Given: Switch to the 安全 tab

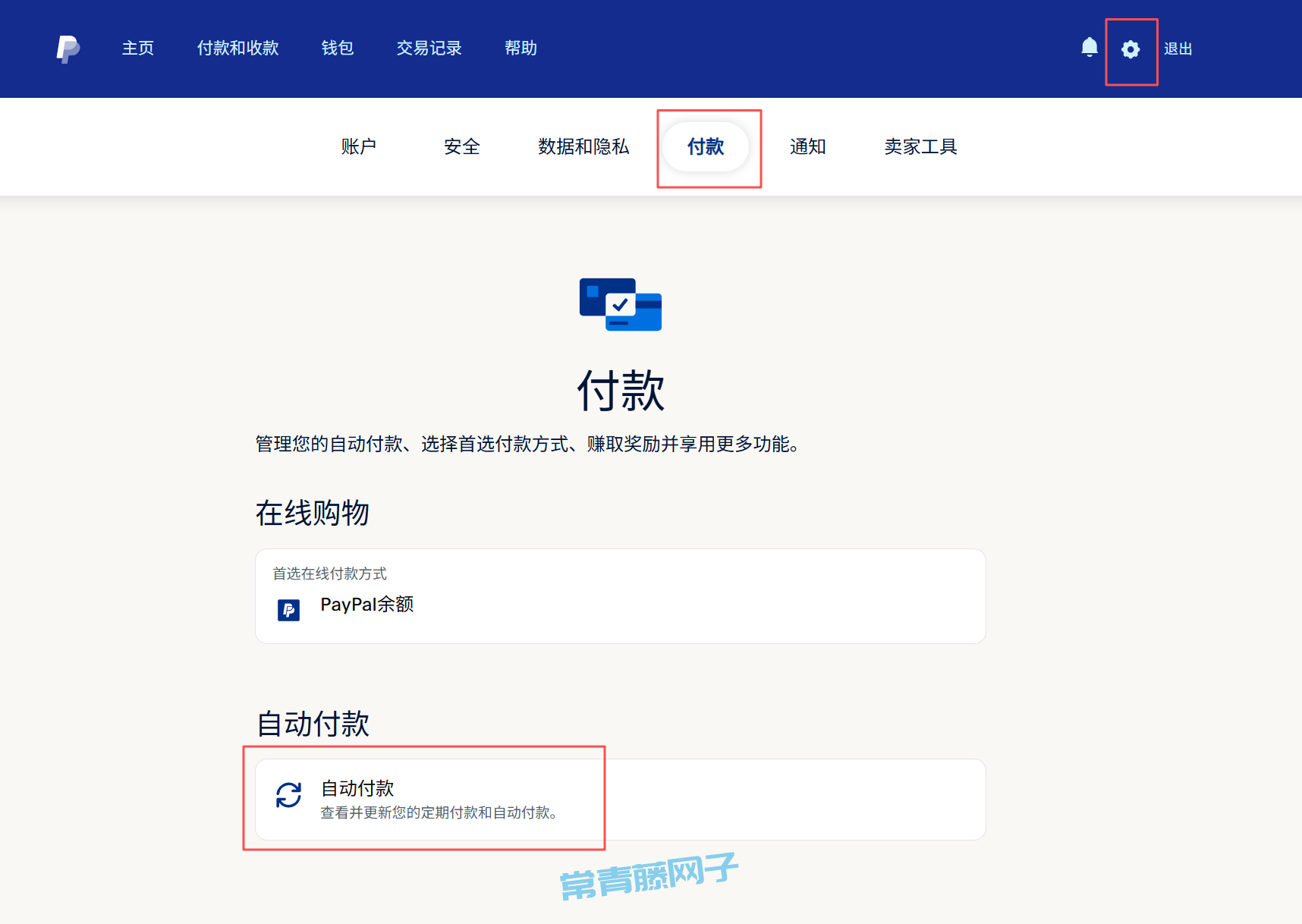Looking at the screenshot, I should [461, 146].
